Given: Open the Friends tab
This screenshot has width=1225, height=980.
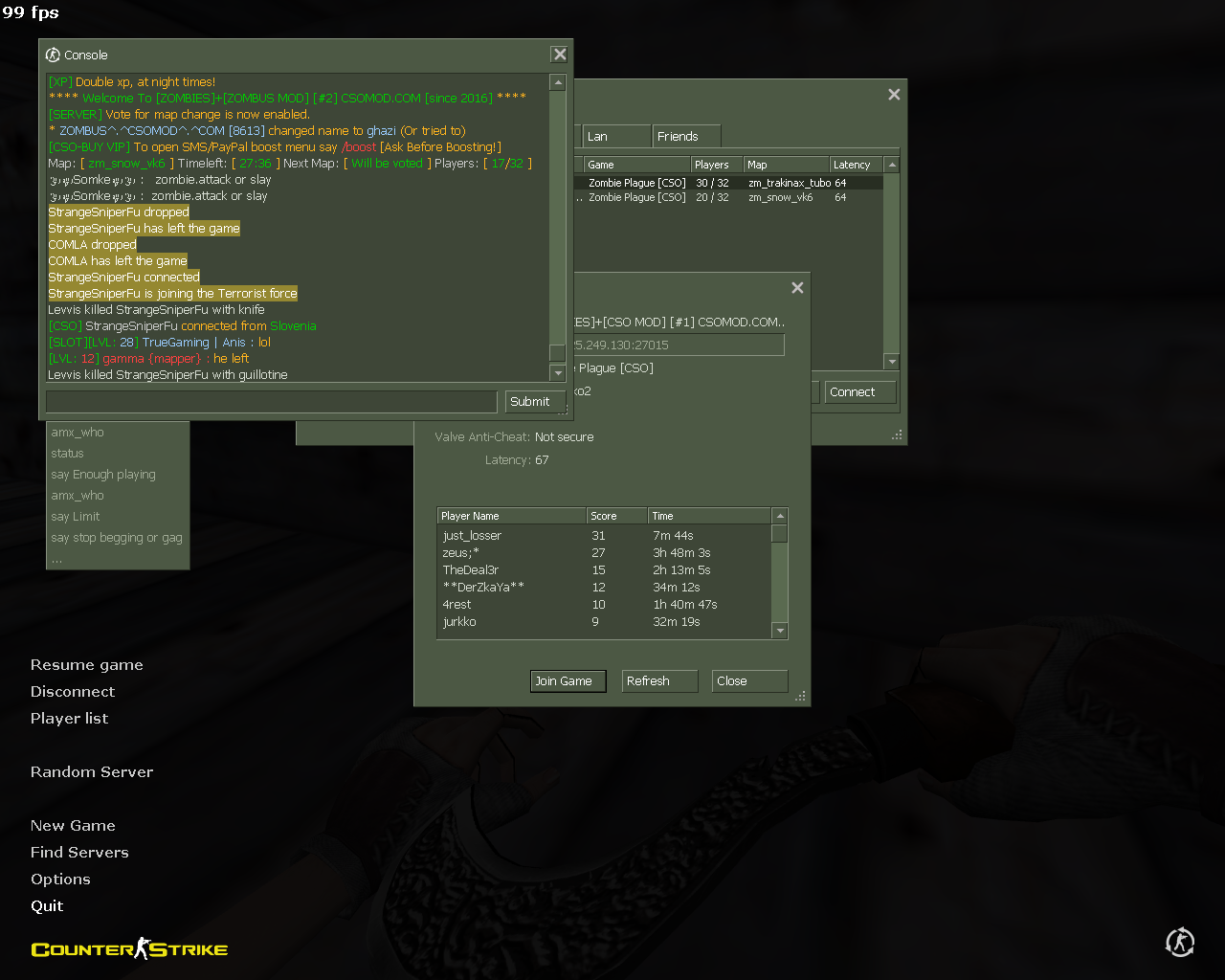Looking at the screenshot, I should (685, 137).
